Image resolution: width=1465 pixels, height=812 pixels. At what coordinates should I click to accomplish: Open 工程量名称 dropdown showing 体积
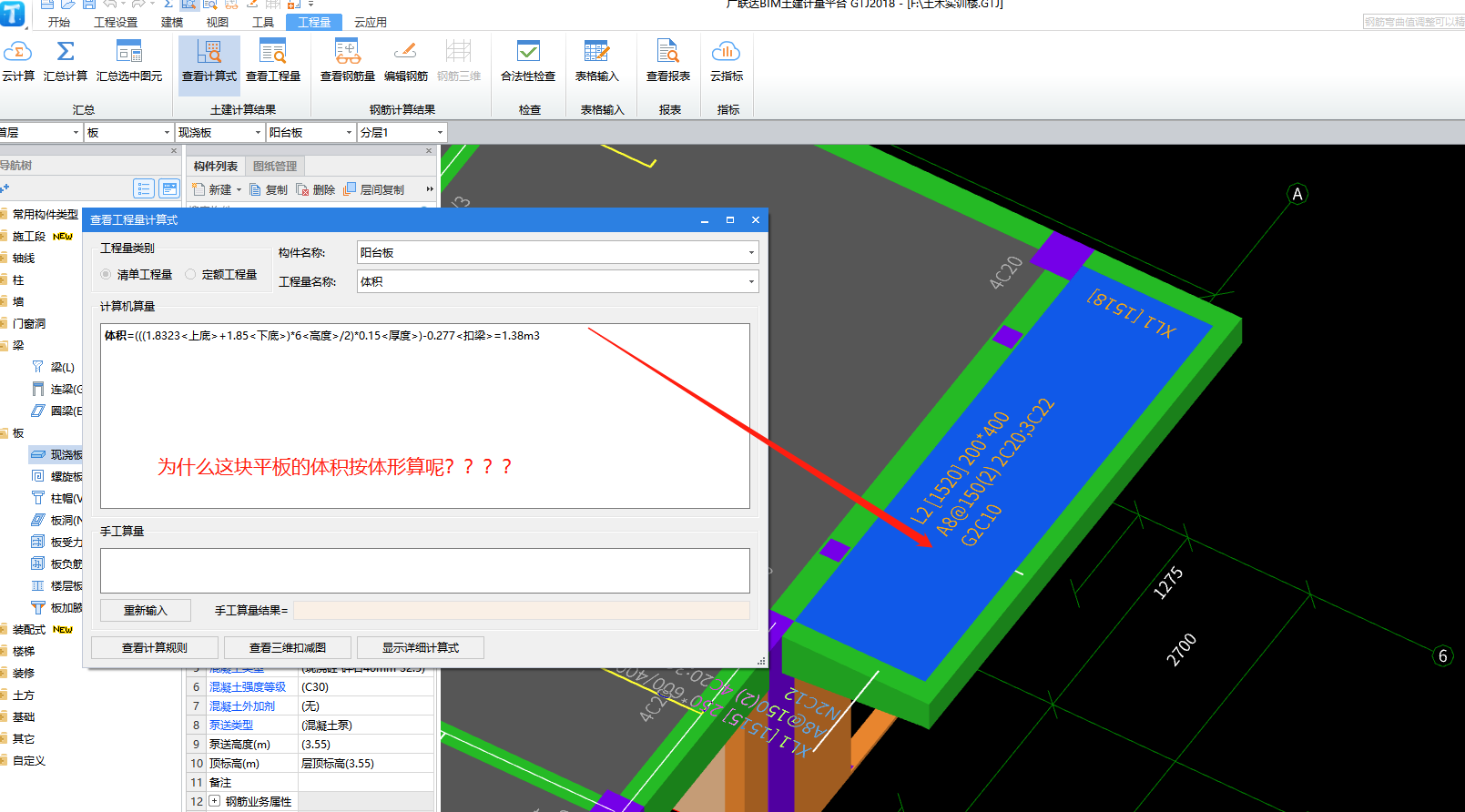(x=557, y=281)
